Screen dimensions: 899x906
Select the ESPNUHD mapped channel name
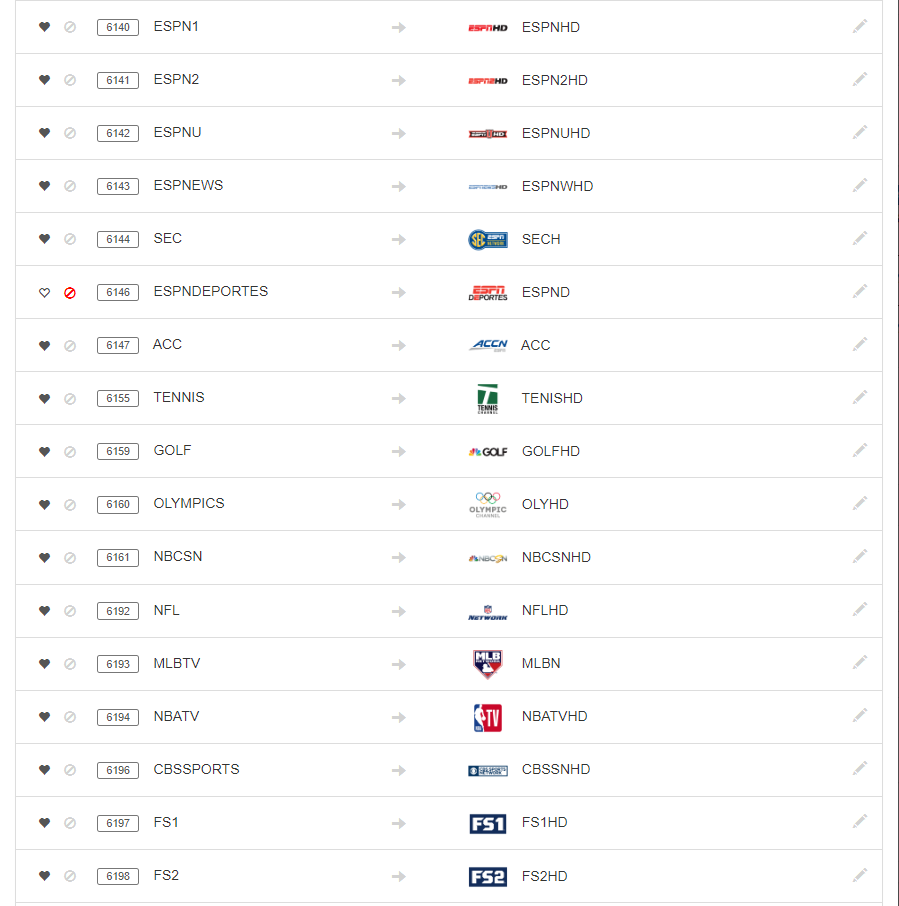(x=556, y=133)
